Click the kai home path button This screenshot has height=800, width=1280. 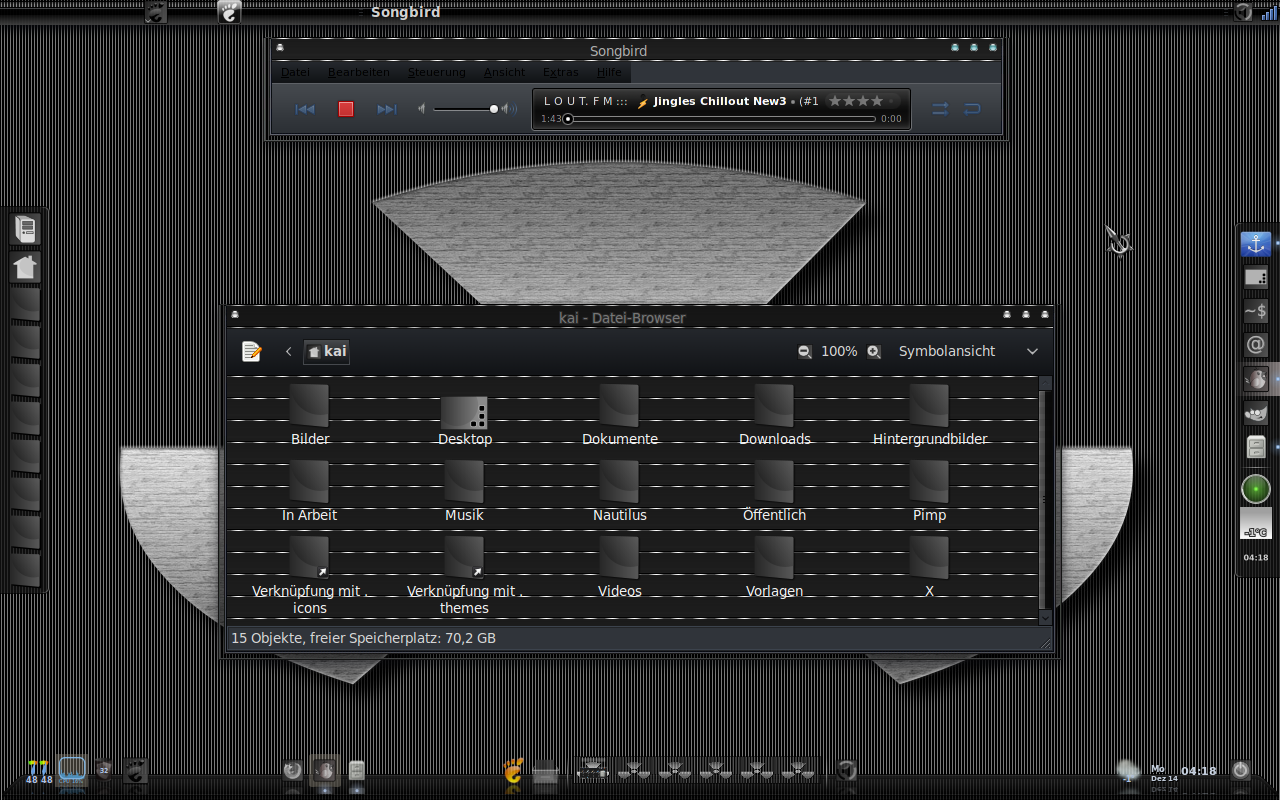327,351
